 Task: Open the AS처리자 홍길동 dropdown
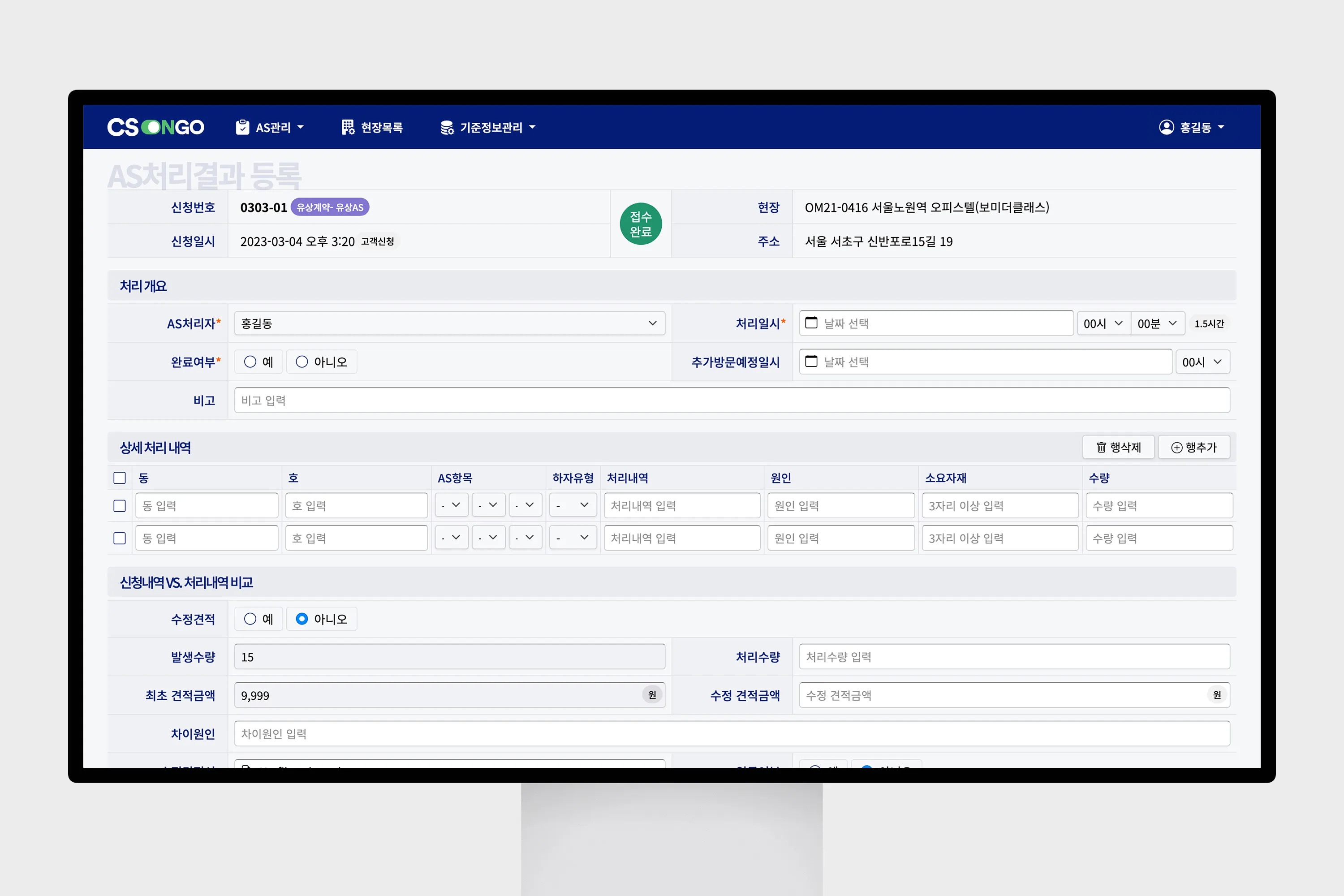pos(449,323)
